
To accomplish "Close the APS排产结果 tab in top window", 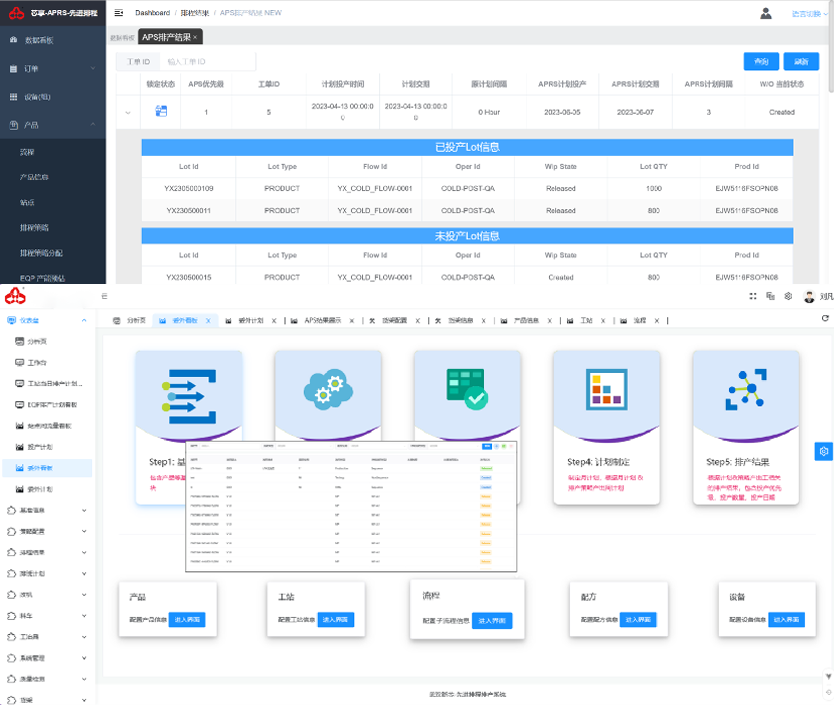I will click(x=195, y=37).
